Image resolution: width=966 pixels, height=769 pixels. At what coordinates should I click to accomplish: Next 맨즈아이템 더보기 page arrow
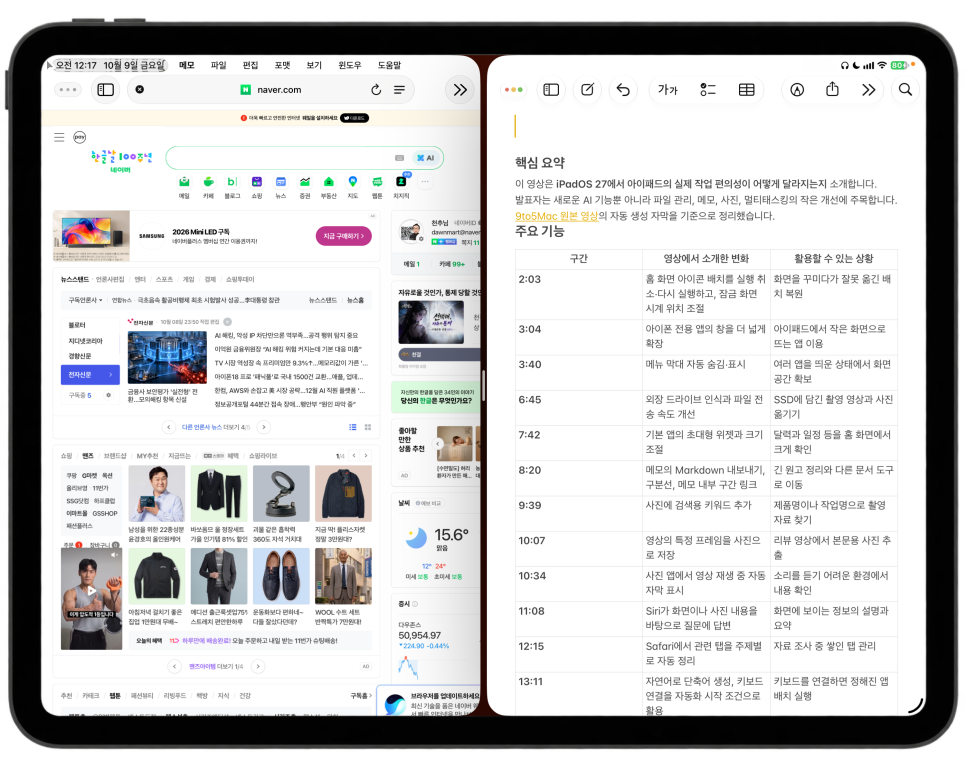click(x=258, y=666)
